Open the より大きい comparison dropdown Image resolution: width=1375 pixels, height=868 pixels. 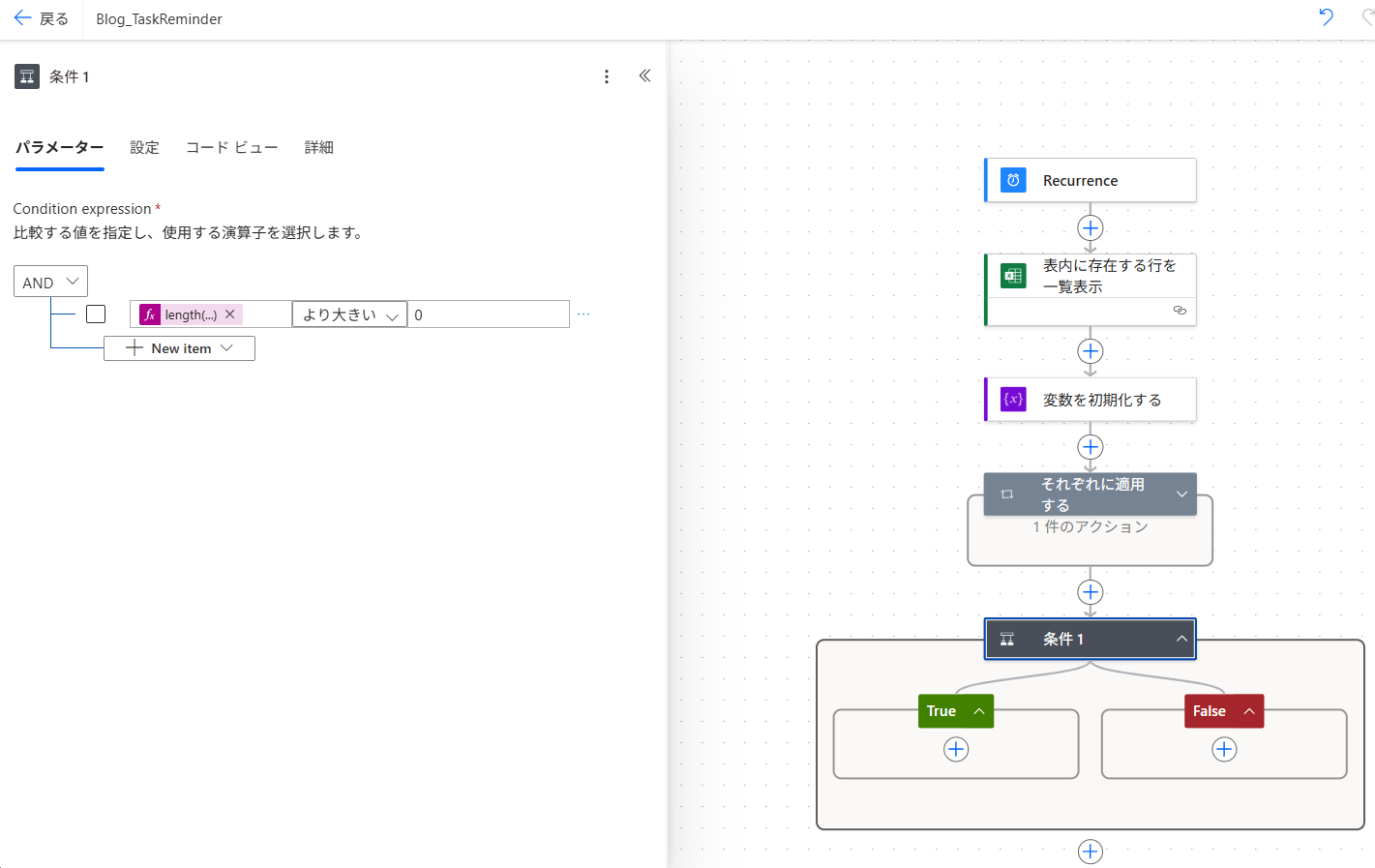[x=349, y=314]
